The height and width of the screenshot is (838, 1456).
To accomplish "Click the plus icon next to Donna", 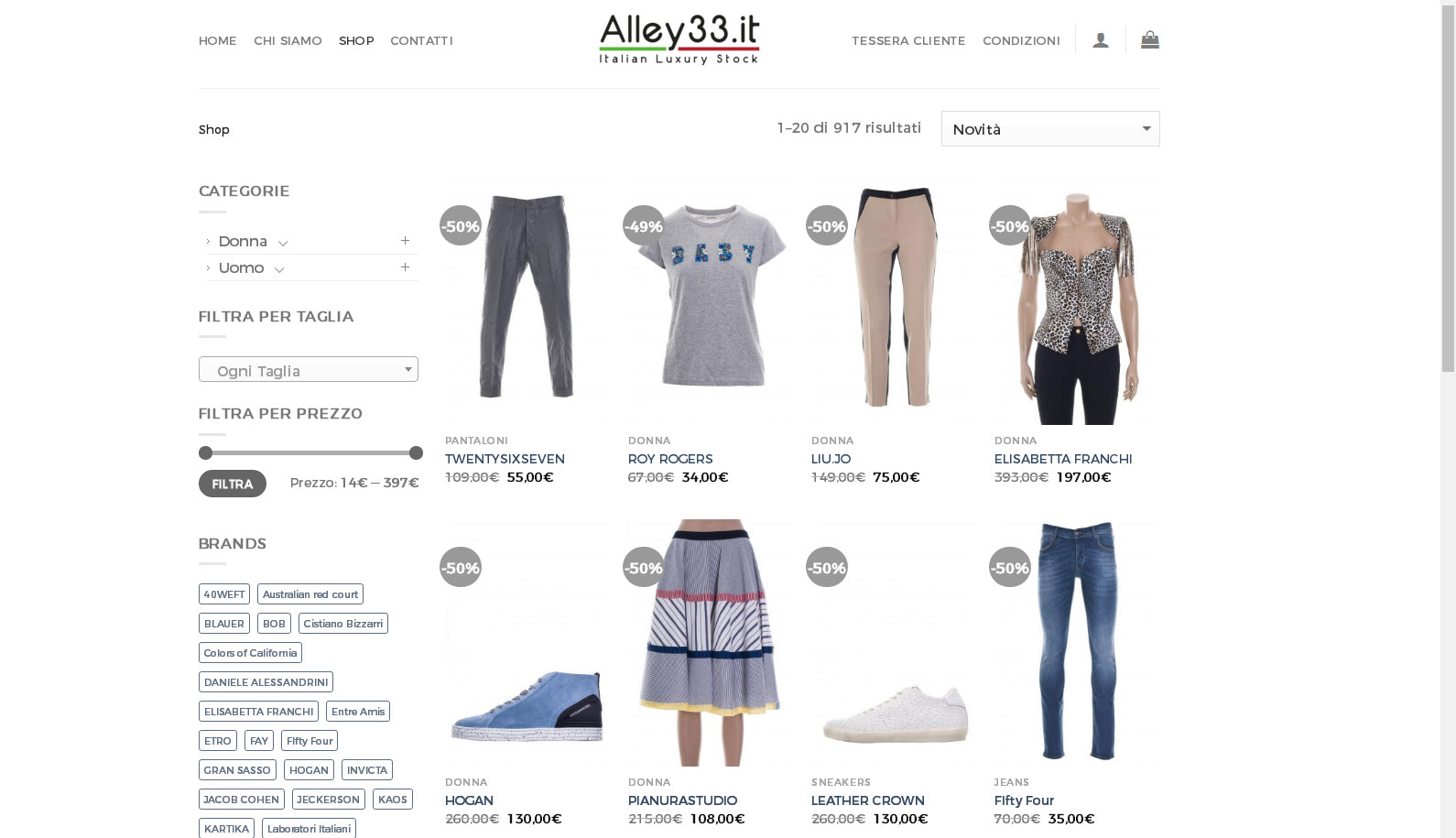I will tap(405, 241).
